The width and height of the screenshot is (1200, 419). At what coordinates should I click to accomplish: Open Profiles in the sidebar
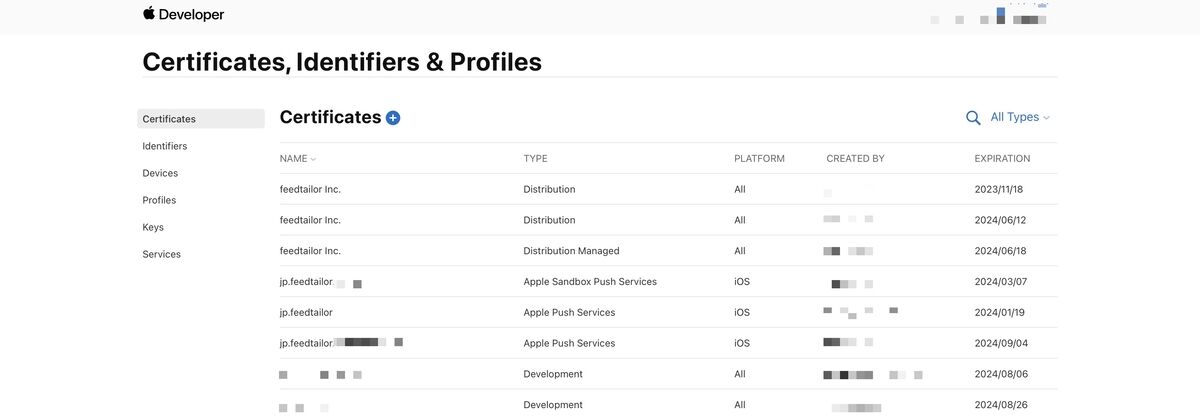(159, 200)
